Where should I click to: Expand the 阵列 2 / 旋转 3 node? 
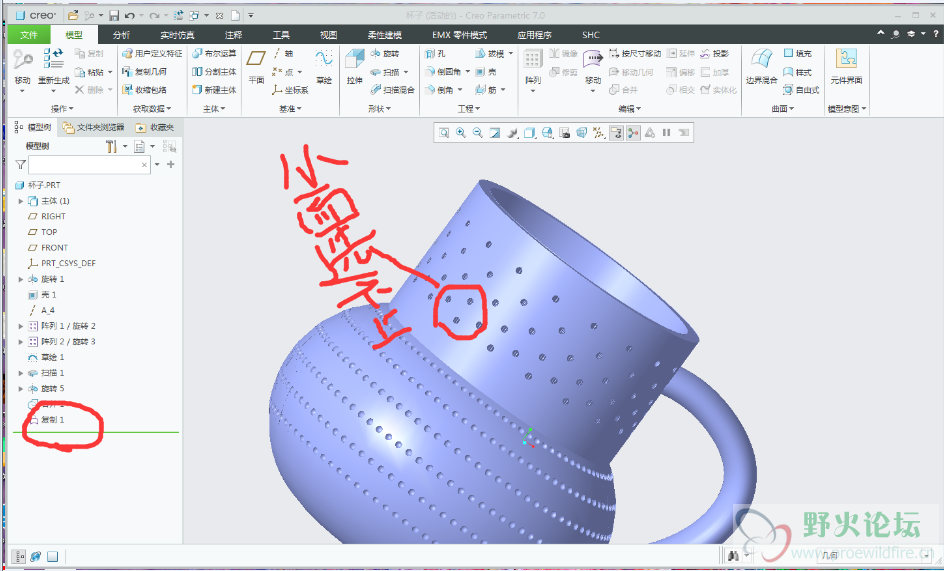[x=20, y=342]
